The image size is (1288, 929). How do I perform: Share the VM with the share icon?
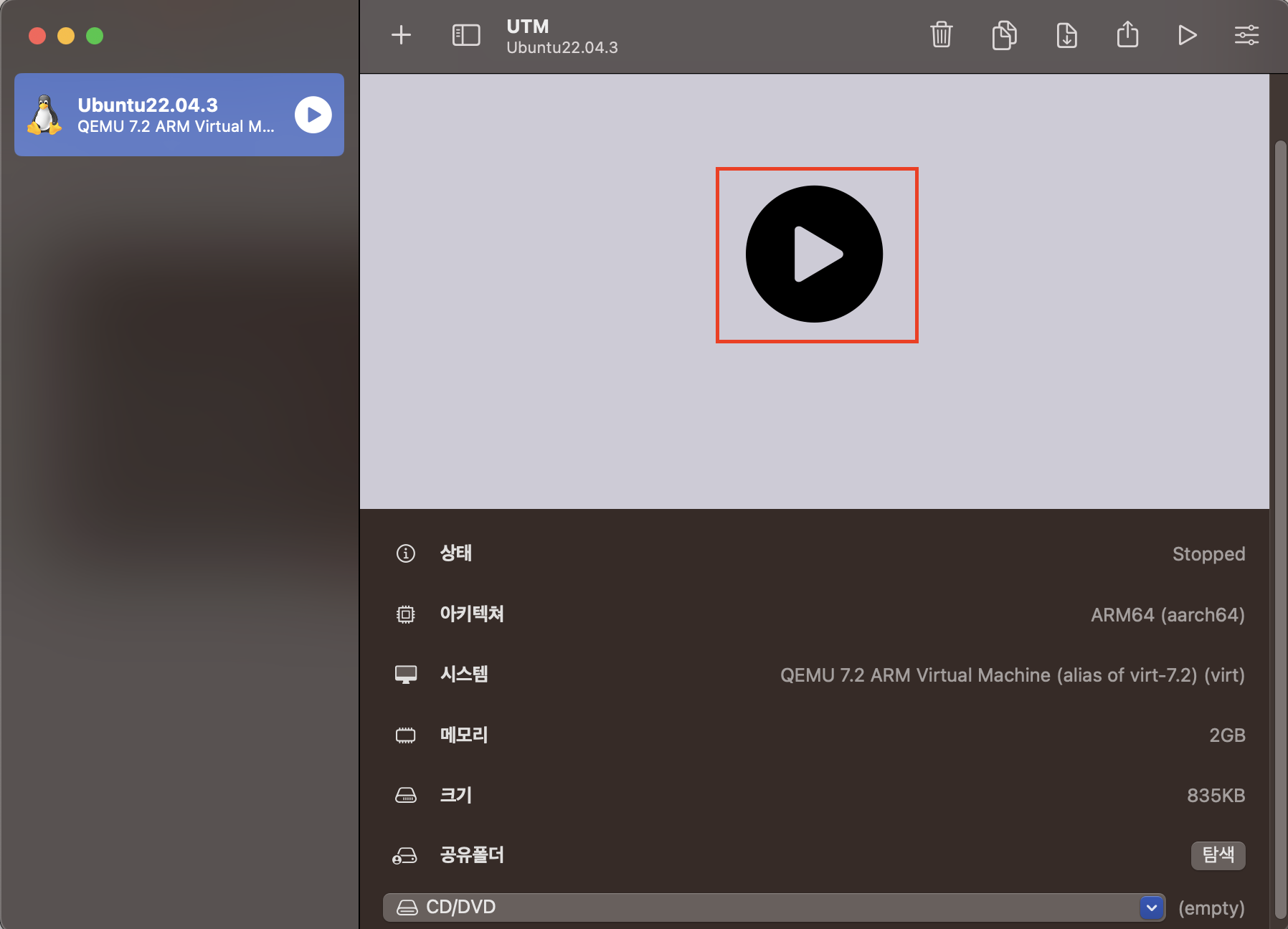click(x=1127, y=34)
